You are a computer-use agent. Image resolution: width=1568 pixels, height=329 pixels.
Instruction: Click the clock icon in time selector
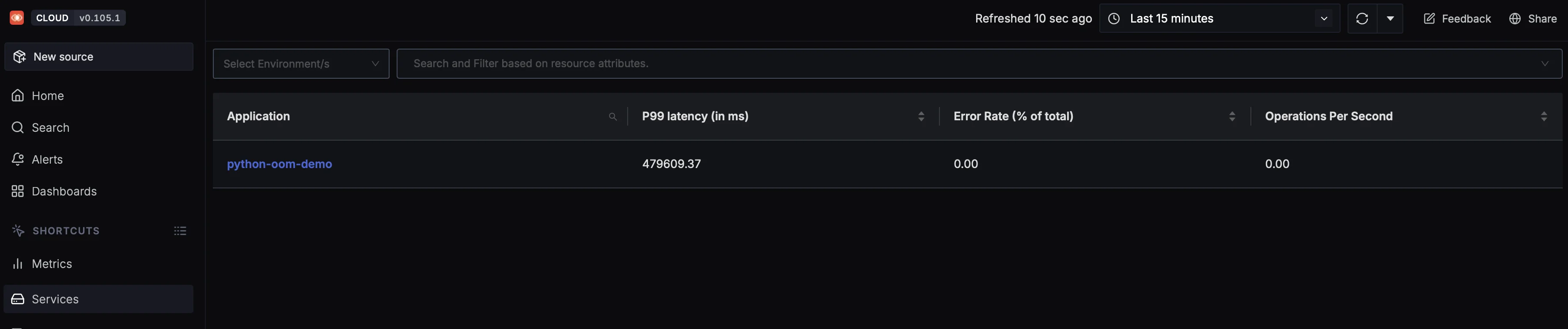pos(1114,18)
